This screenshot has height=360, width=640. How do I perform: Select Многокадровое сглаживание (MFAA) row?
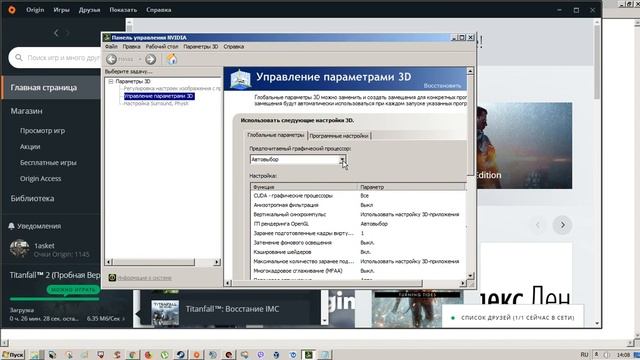point(358,271)
